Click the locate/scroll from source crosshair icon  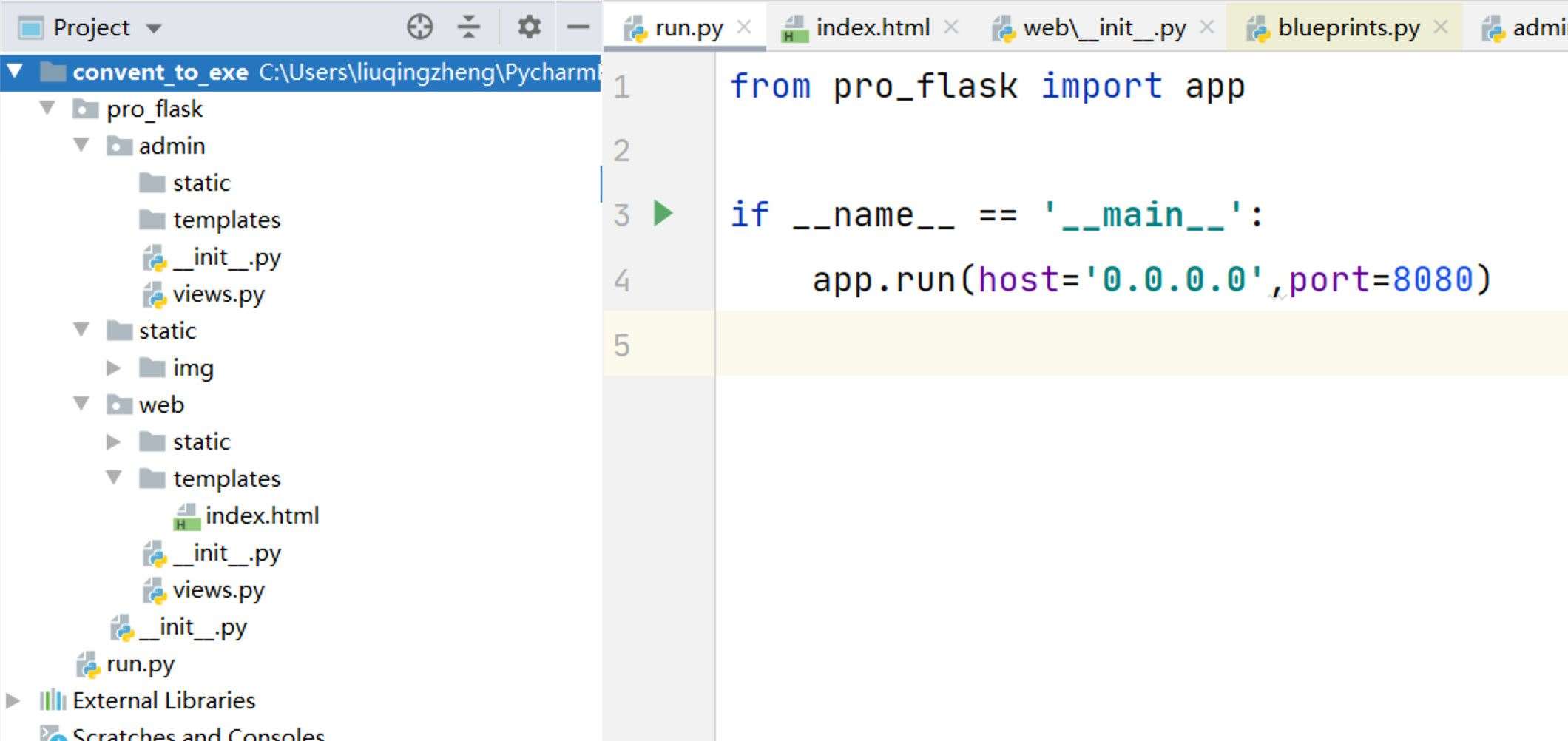419,27
